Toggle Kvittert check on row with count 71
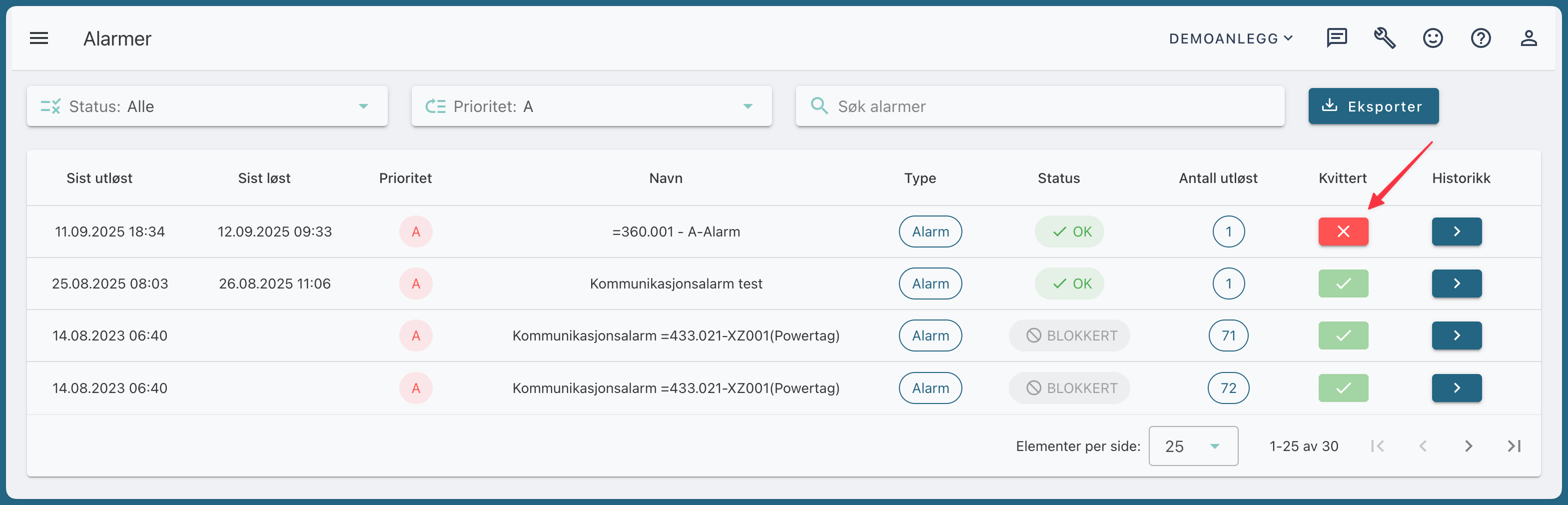The image size is (1568, 505). pos(1343,335)
